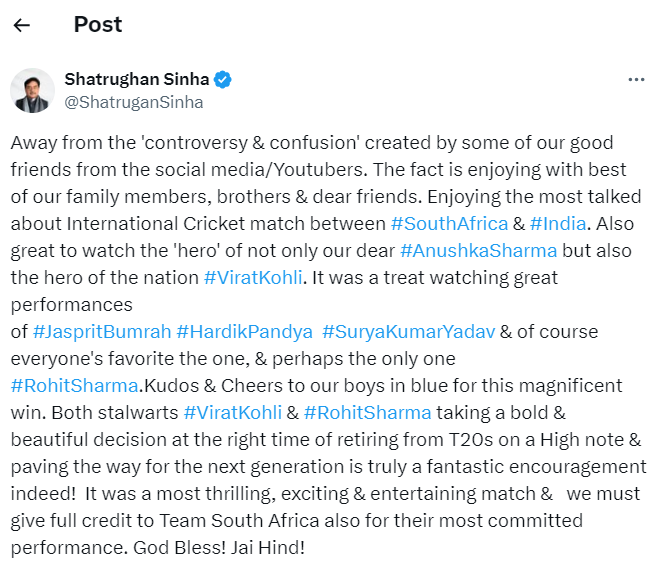Open the #HardikPandya hashtag
Image resolution: width=665 pixels, height=563 pixels.
pos(243,331)
